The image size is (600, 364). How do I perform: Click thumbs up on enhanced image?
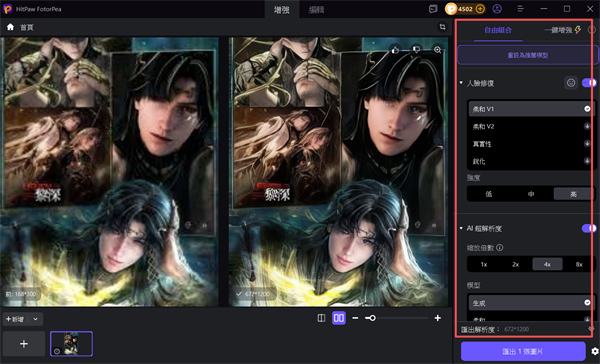pyautogui.click(x=395, y=50)
